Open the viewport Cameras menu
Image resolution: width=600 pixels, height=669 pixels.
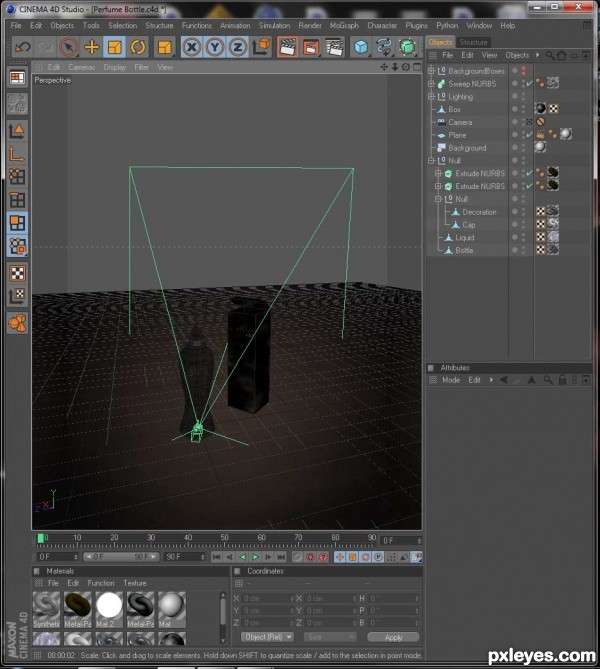[82, 67]
